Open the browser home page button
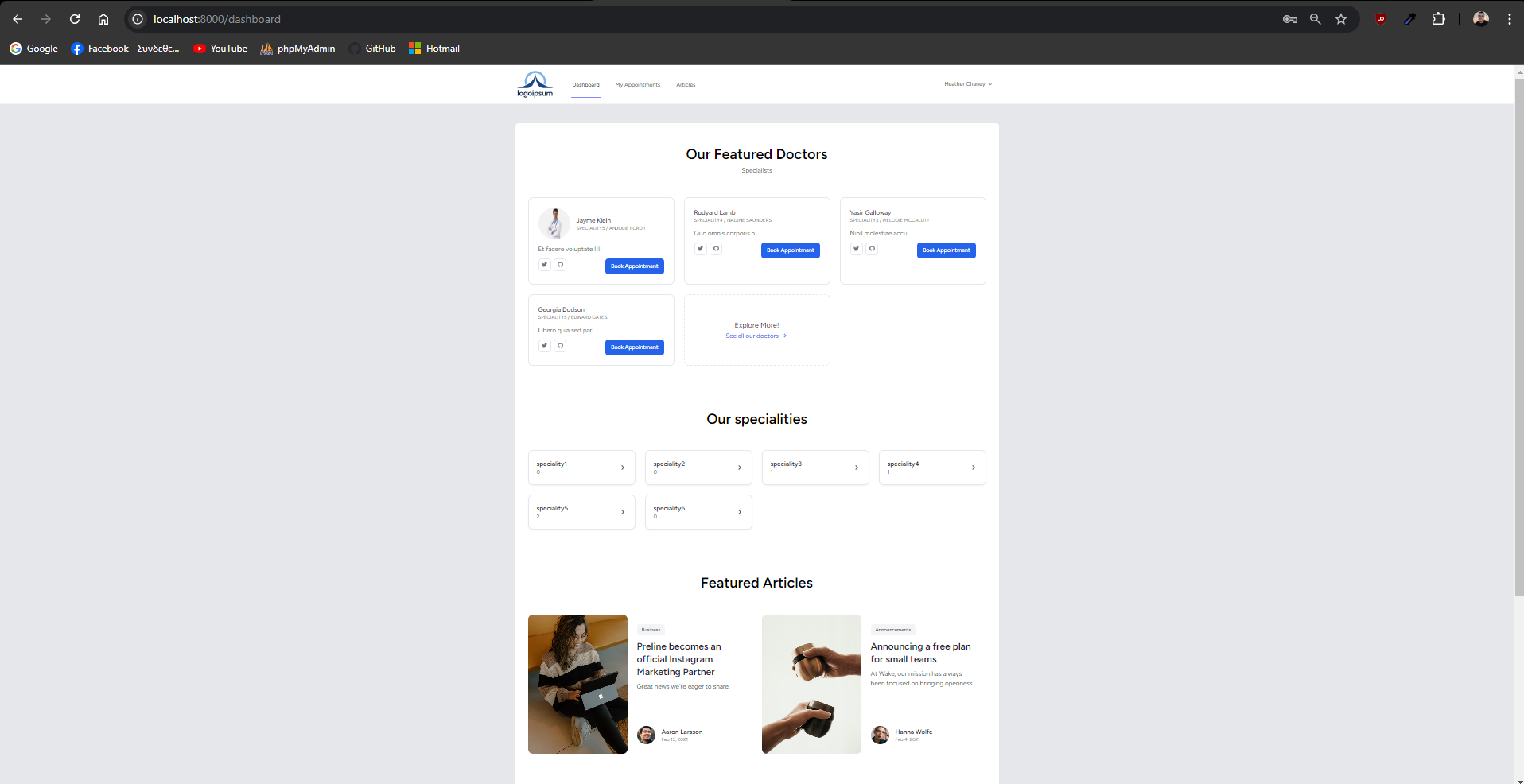Image resolution: width=1524 pixels, height=784 pixels. [103, 19]
